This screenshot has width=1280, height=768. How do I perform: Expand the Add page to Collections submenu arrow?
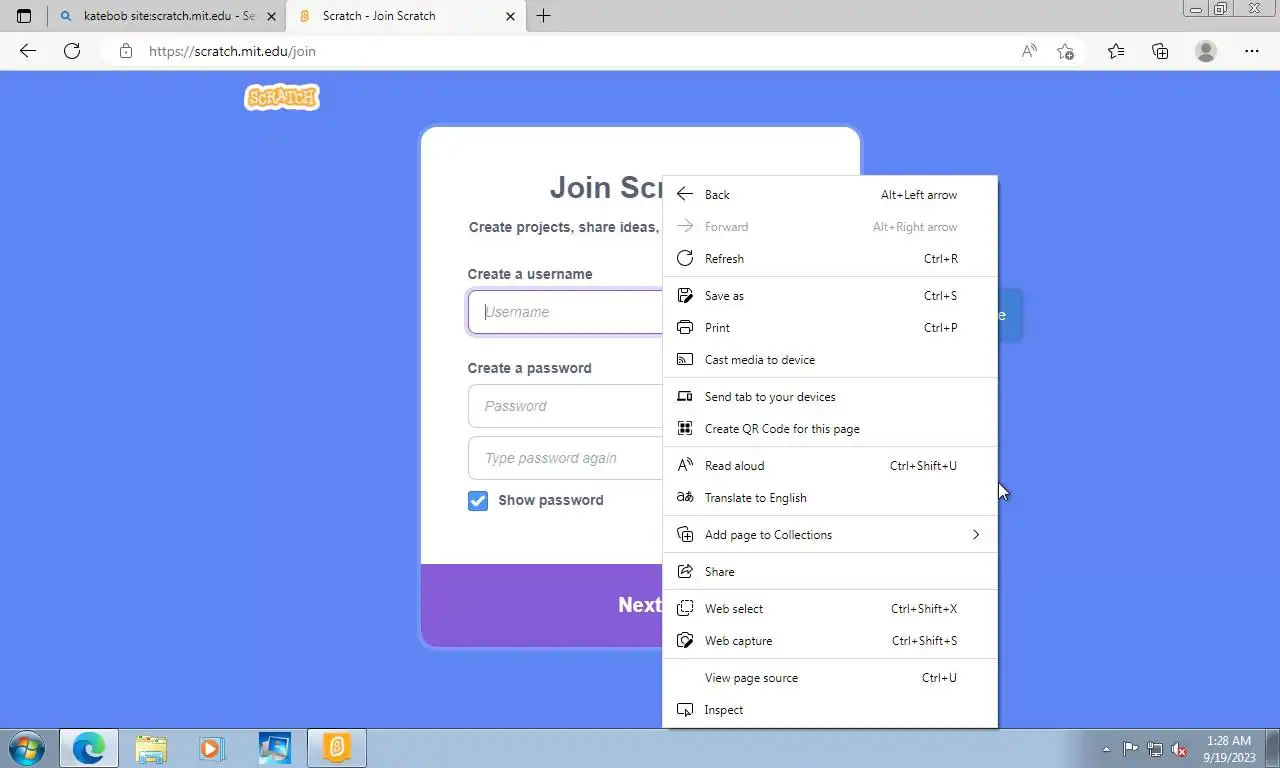point(976,535)
